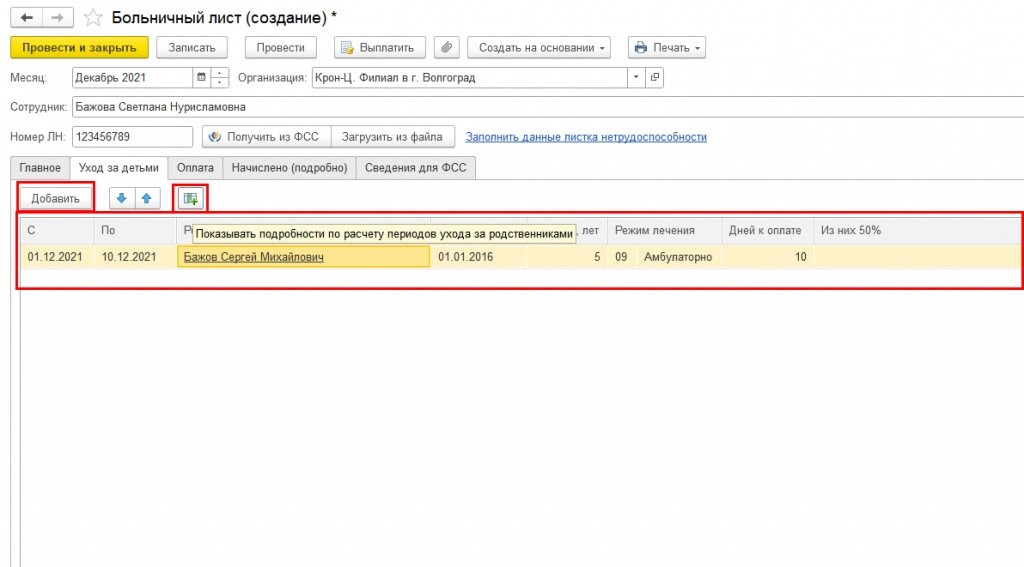
Task: Open the organization form via open icon
Action: click(655, 77)
